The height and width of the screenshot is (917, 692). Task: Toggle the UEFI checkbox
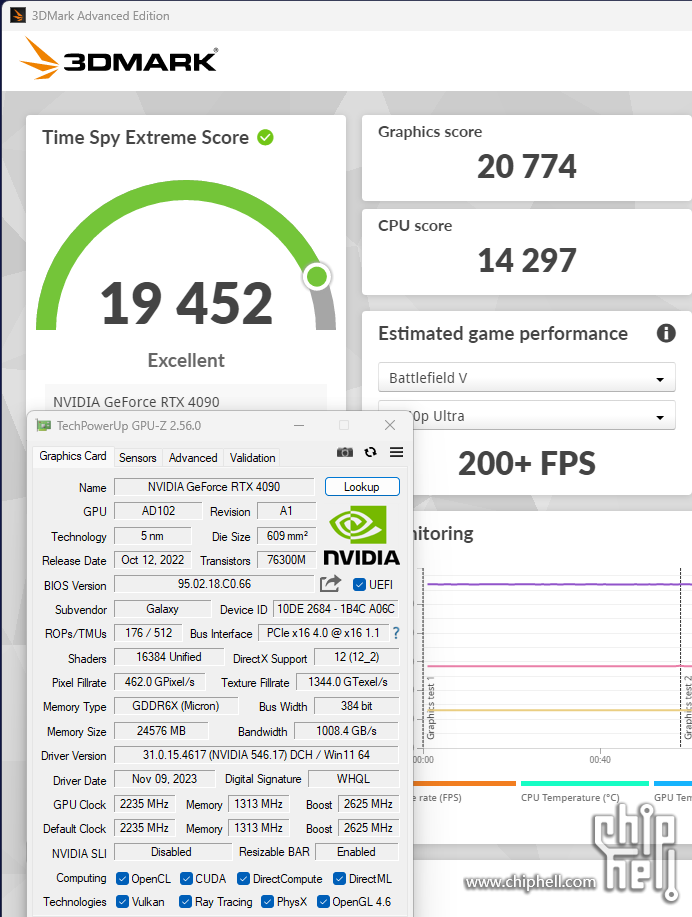pos(360,585)
